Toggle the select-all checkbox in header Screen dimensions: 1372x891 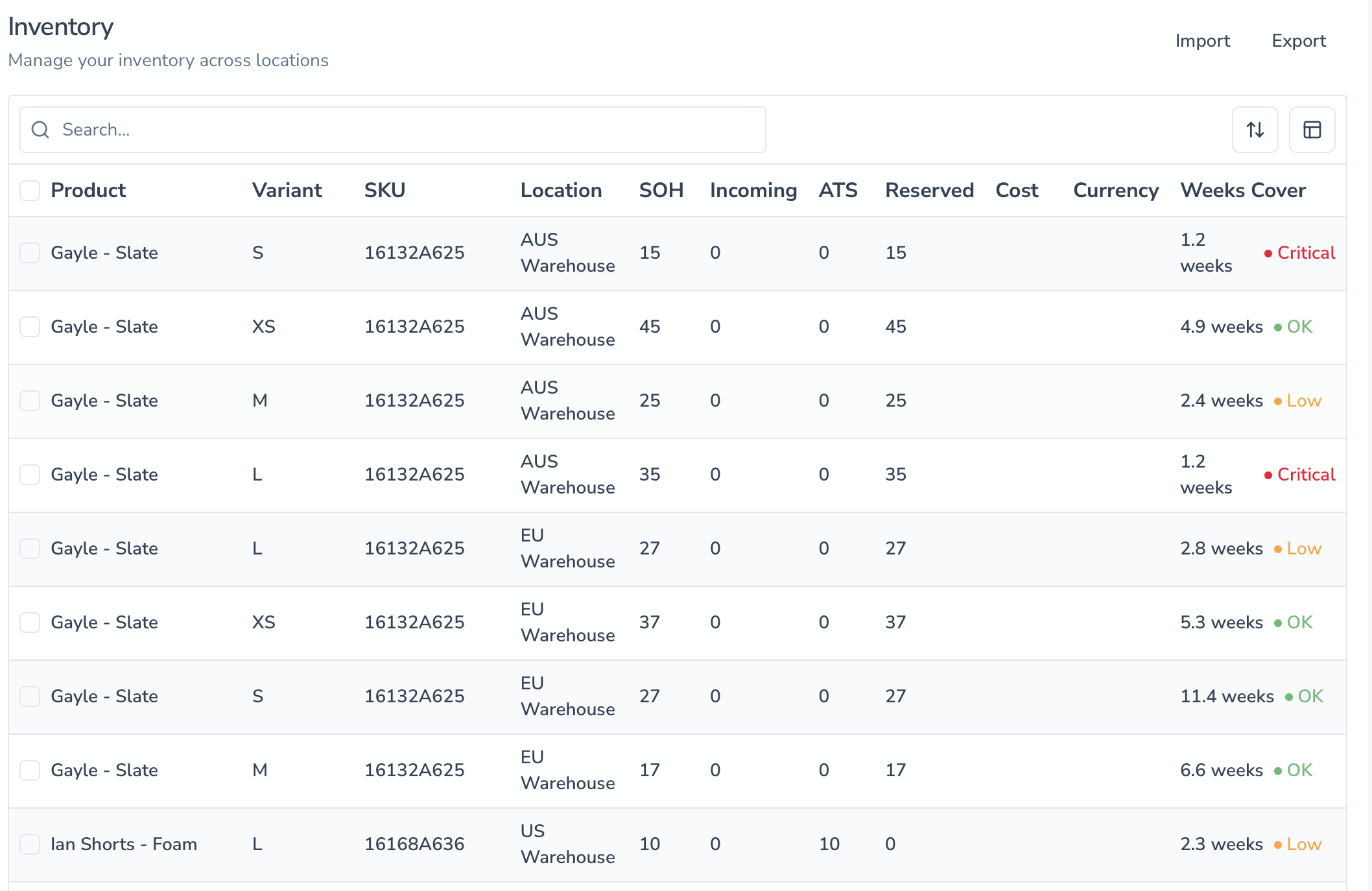click(30, 191)
